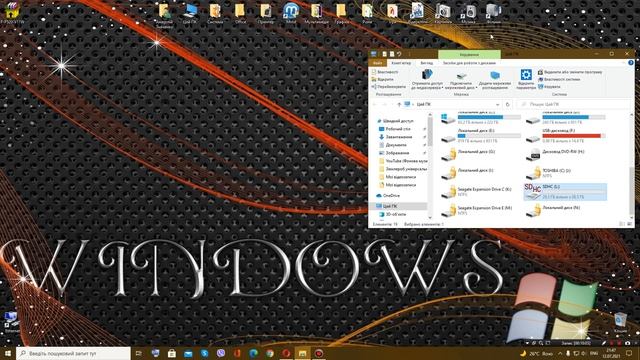The height and width of the screenshot is (360, 640).
Task: Launch Microsoft Store from the taskbar
Action: point(171,353)
